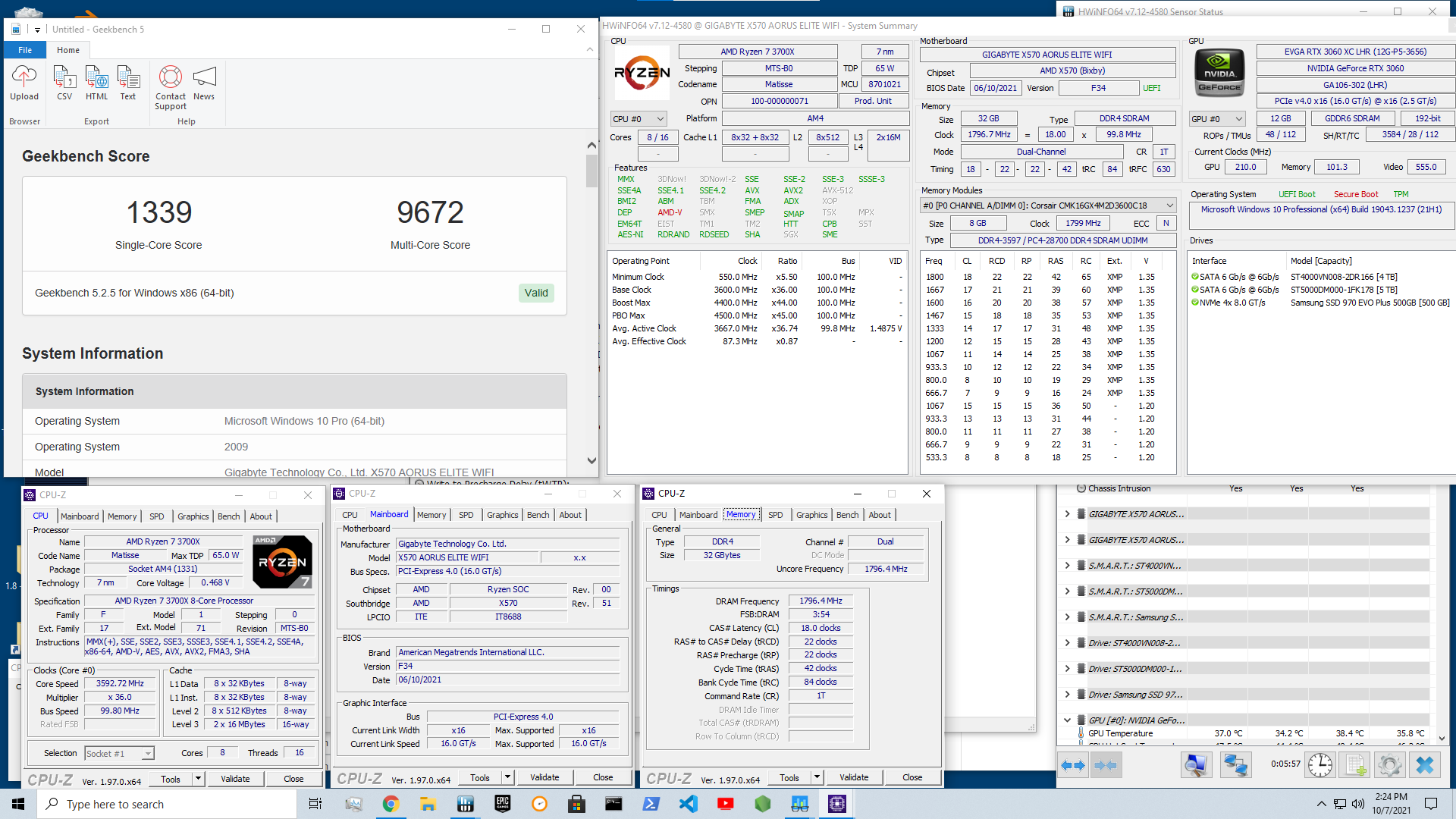Switch to CPU-Z taskbar icon
Image resolution: width=1456 pixels, height=819 pixels.
point(837,804)
